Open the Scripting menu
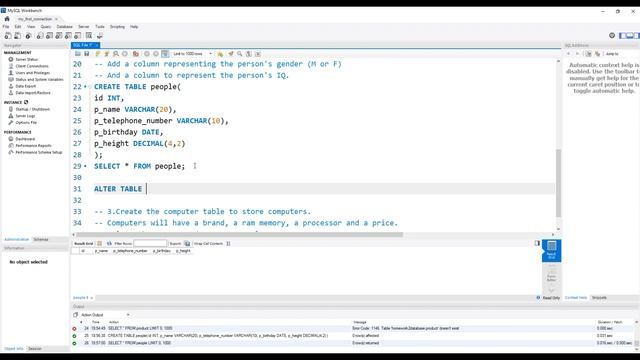The image size is (640, 360). (117, 27)
